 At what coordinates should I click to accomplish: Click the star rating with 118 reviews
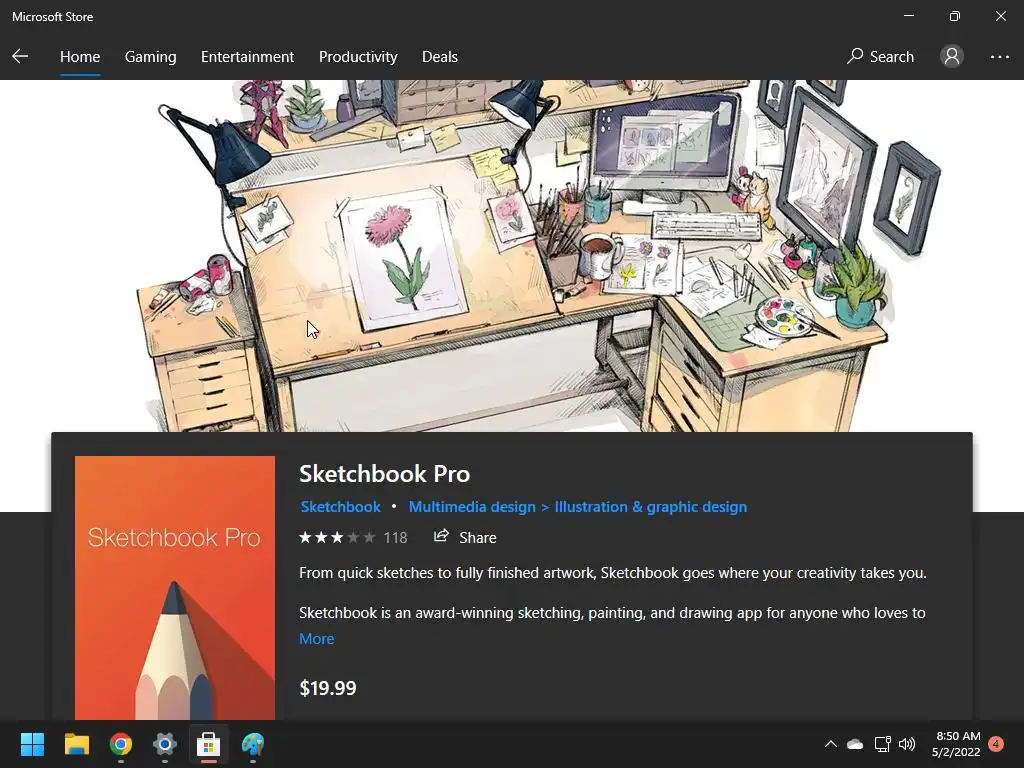point(353,537)
